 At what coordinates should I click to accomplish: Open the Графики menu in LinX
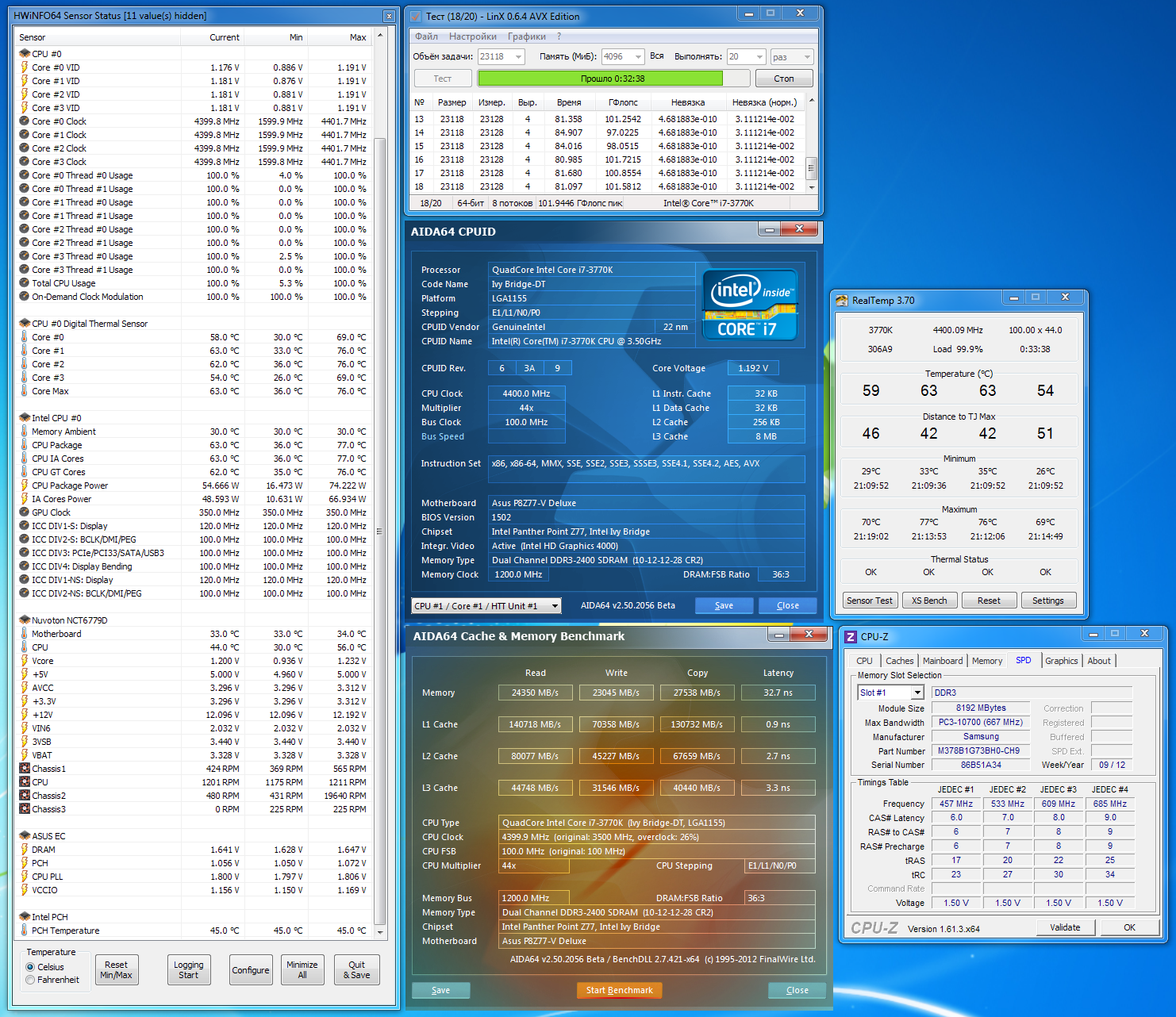pos(527,36)
